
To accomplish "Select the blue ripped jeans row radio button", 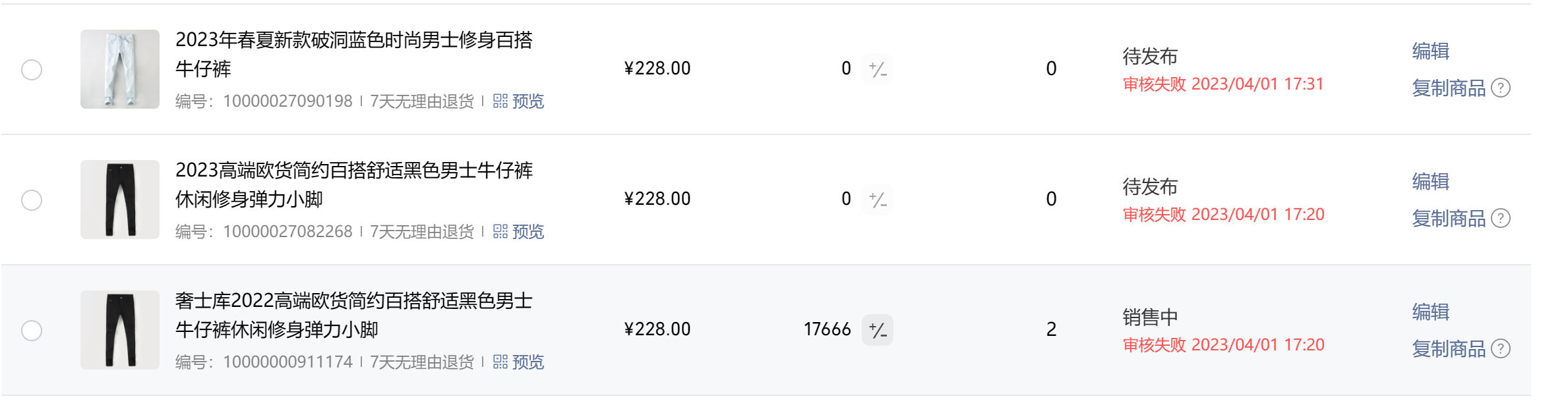I will click(x=32, y=69).
